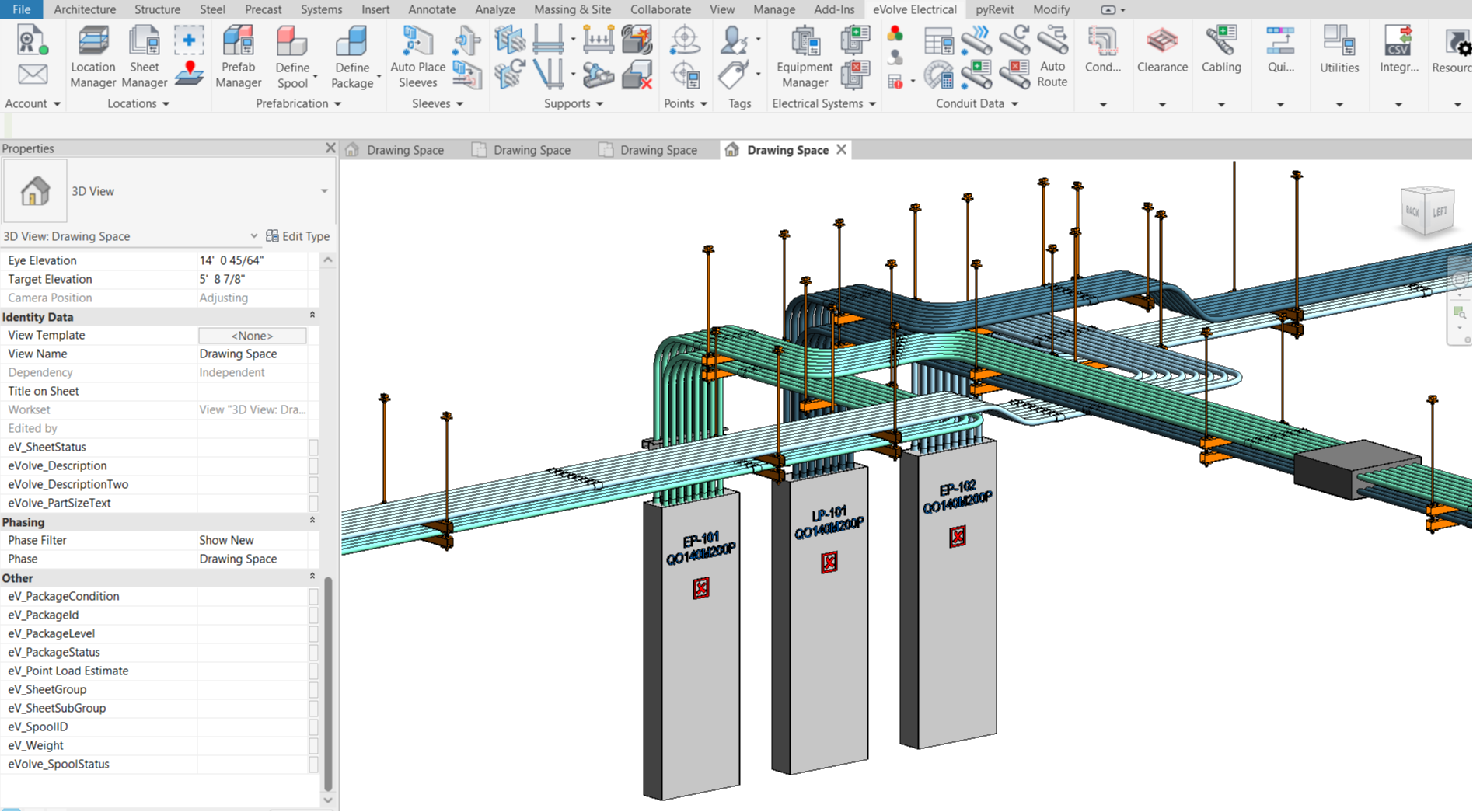The image size is (1473, 812).
Task: Toggle the eV_PackageCondition checkbox
Action: (313, 596)
